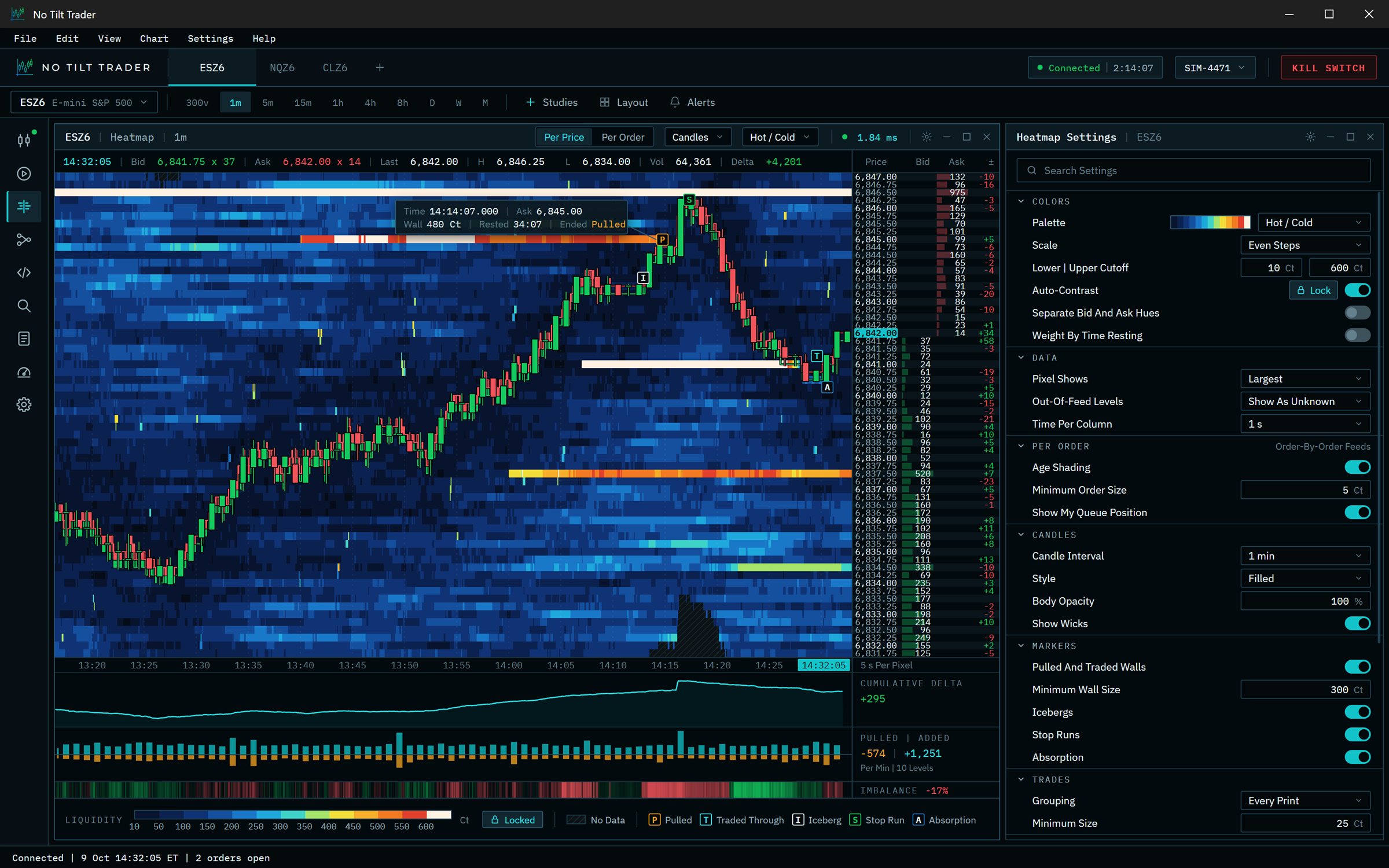1389x868 pixels.
Task: Enable Weight By Time Resting
Action: (x=1357, y=336)
